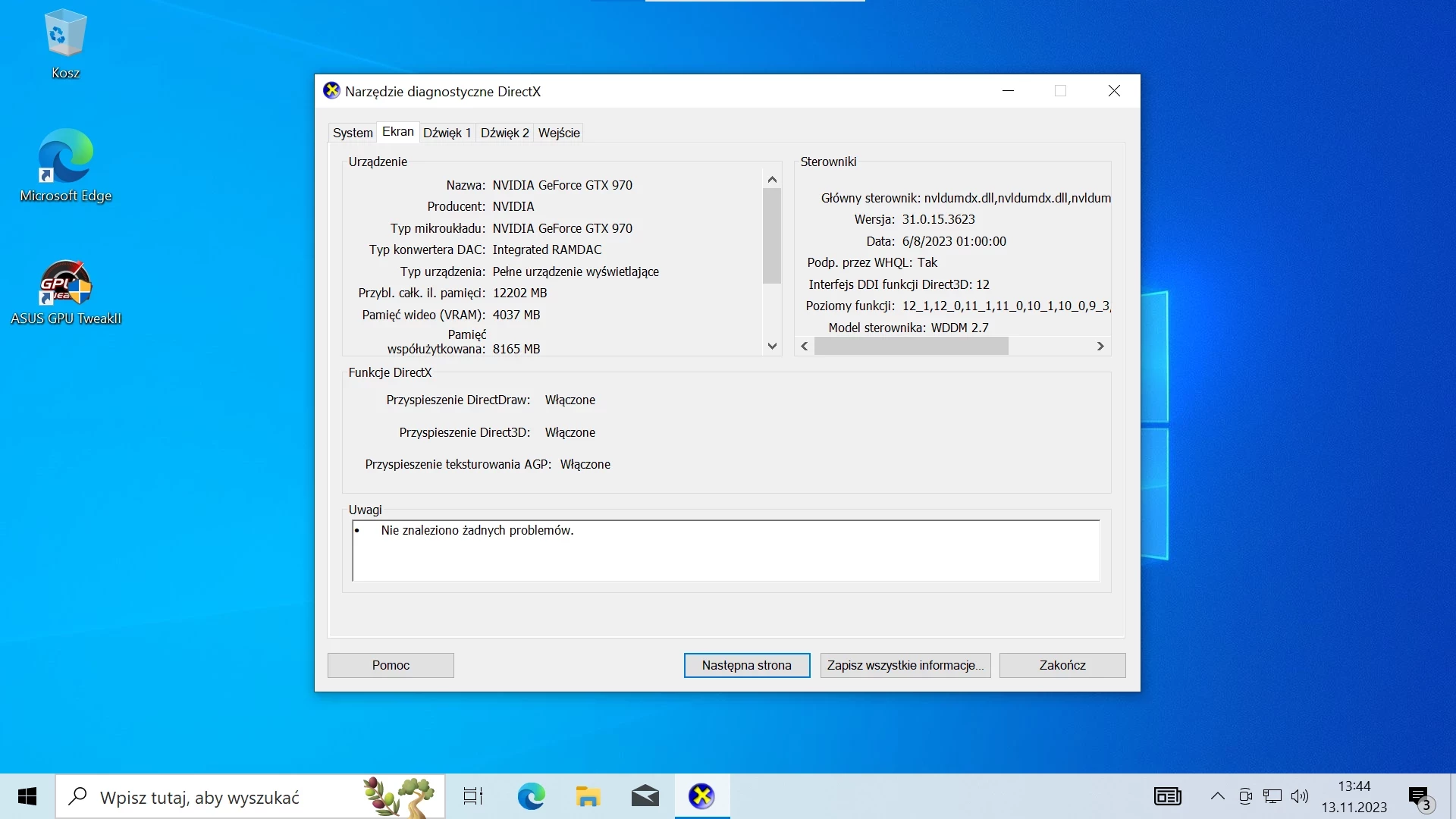
Task: Click the Sterowniki horizontal scrollbar thumb
Action: pos(912,346)
